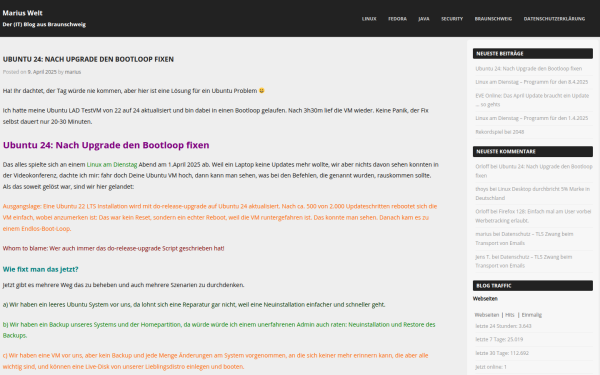The width and height of the screenshot is (600, 375).
Task: Open marius comment on Datenschutz TLS Zwang
Action: pos(524,238)
